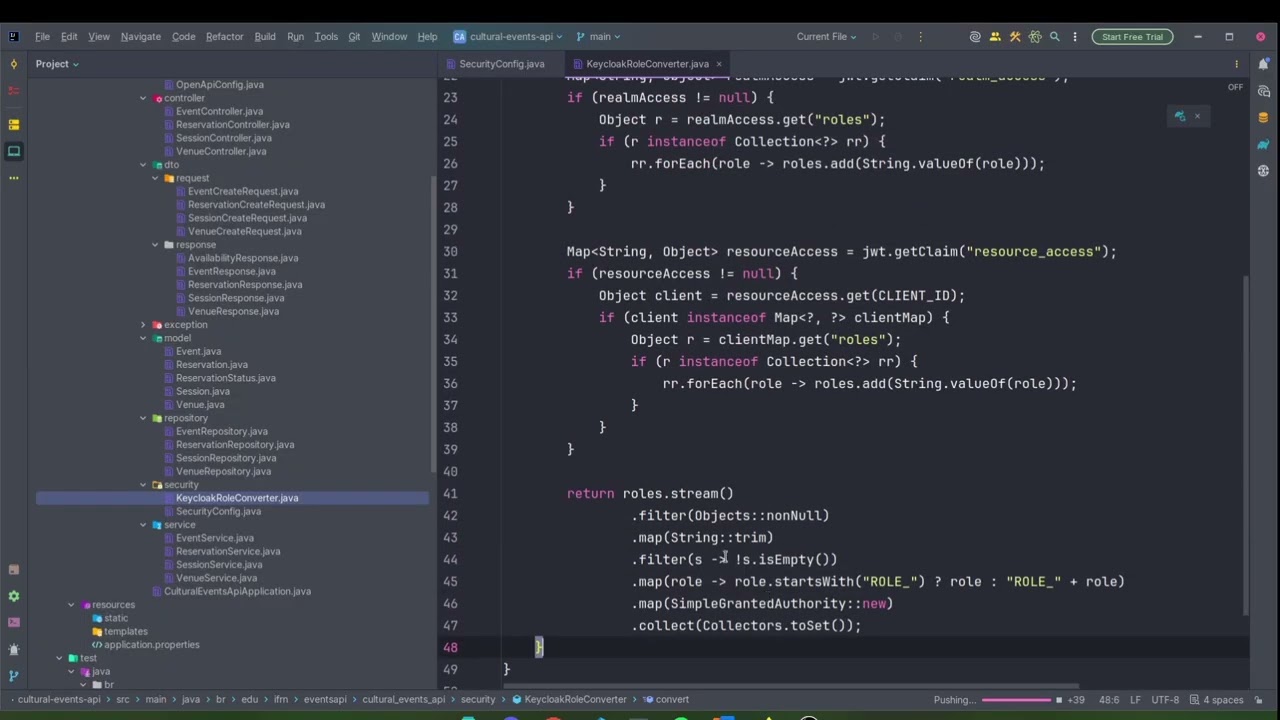Viewport: 1280px width, 720px height.
Task: Close the KeycloakRoleConverter.java tab
Action: pos(719,64)
